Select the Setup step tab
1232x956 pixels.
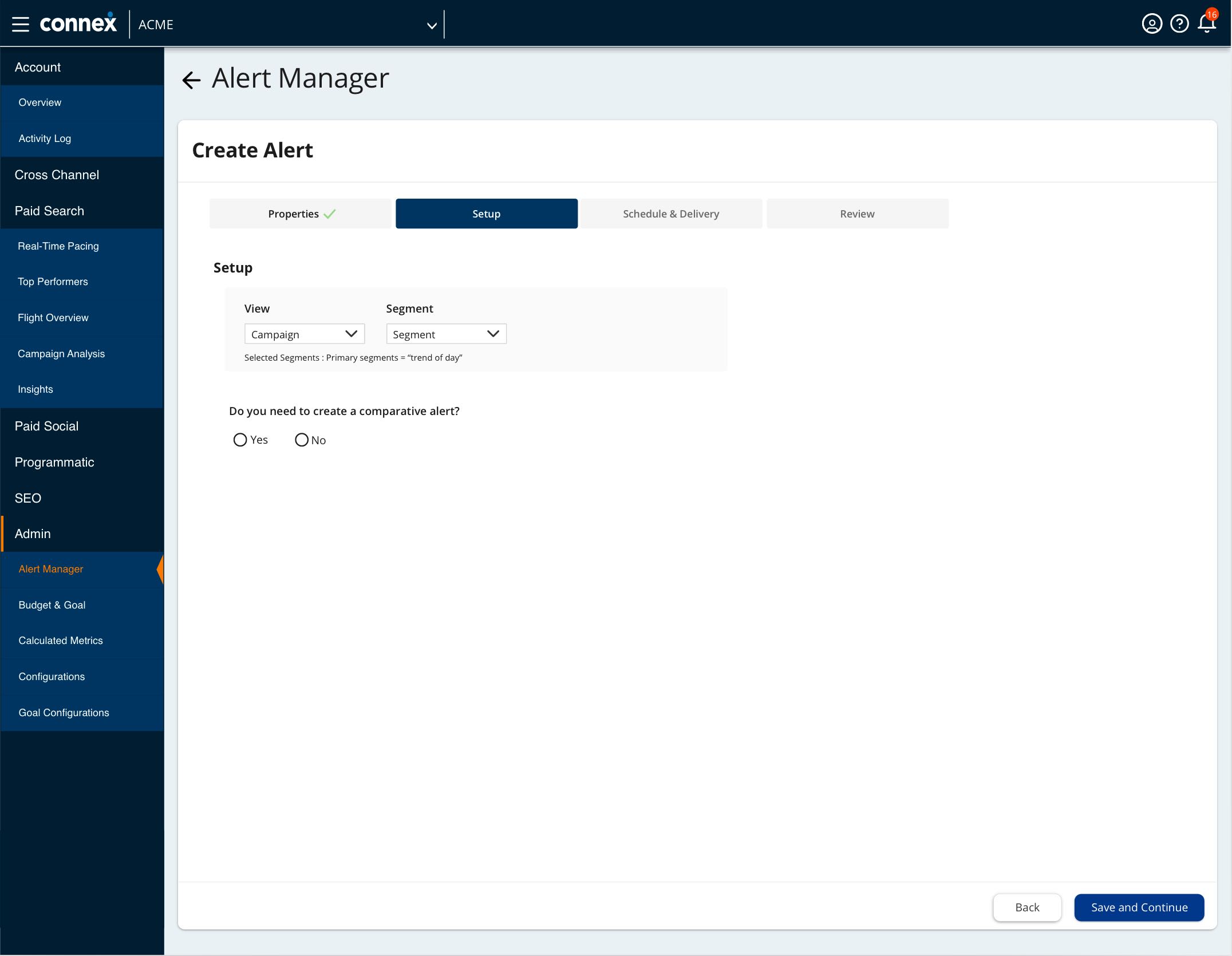[487, 214]
